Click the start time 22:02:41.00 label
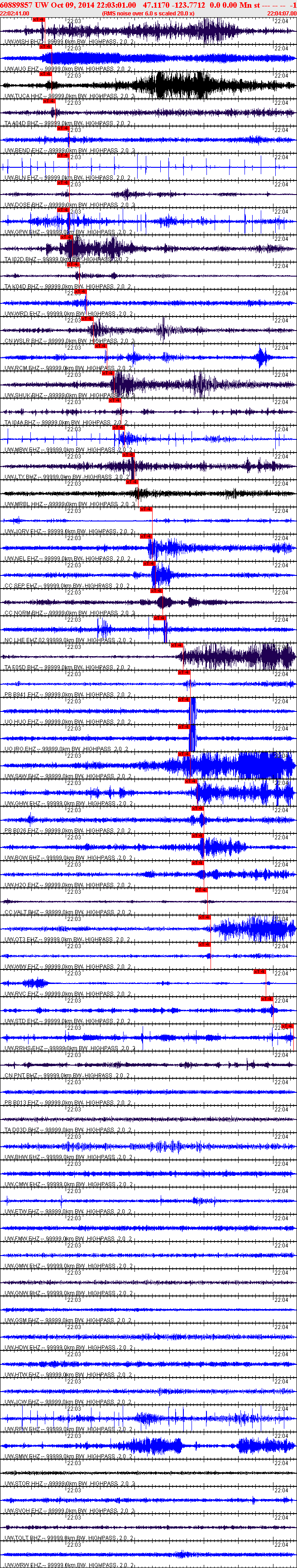The image size is (297, 1568). 14,13
